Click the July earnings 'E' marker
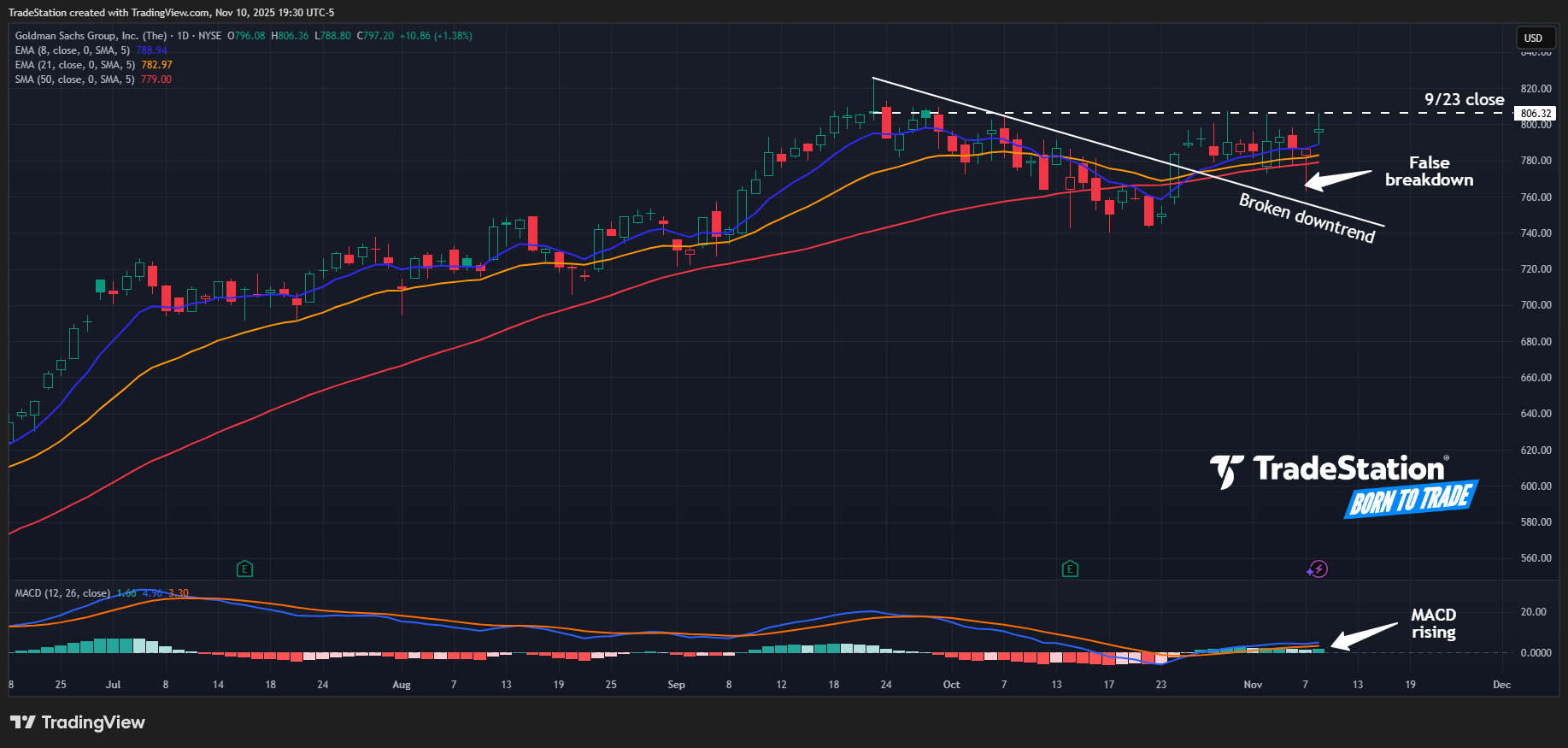 pyautogui.click(x=244, y=568)
